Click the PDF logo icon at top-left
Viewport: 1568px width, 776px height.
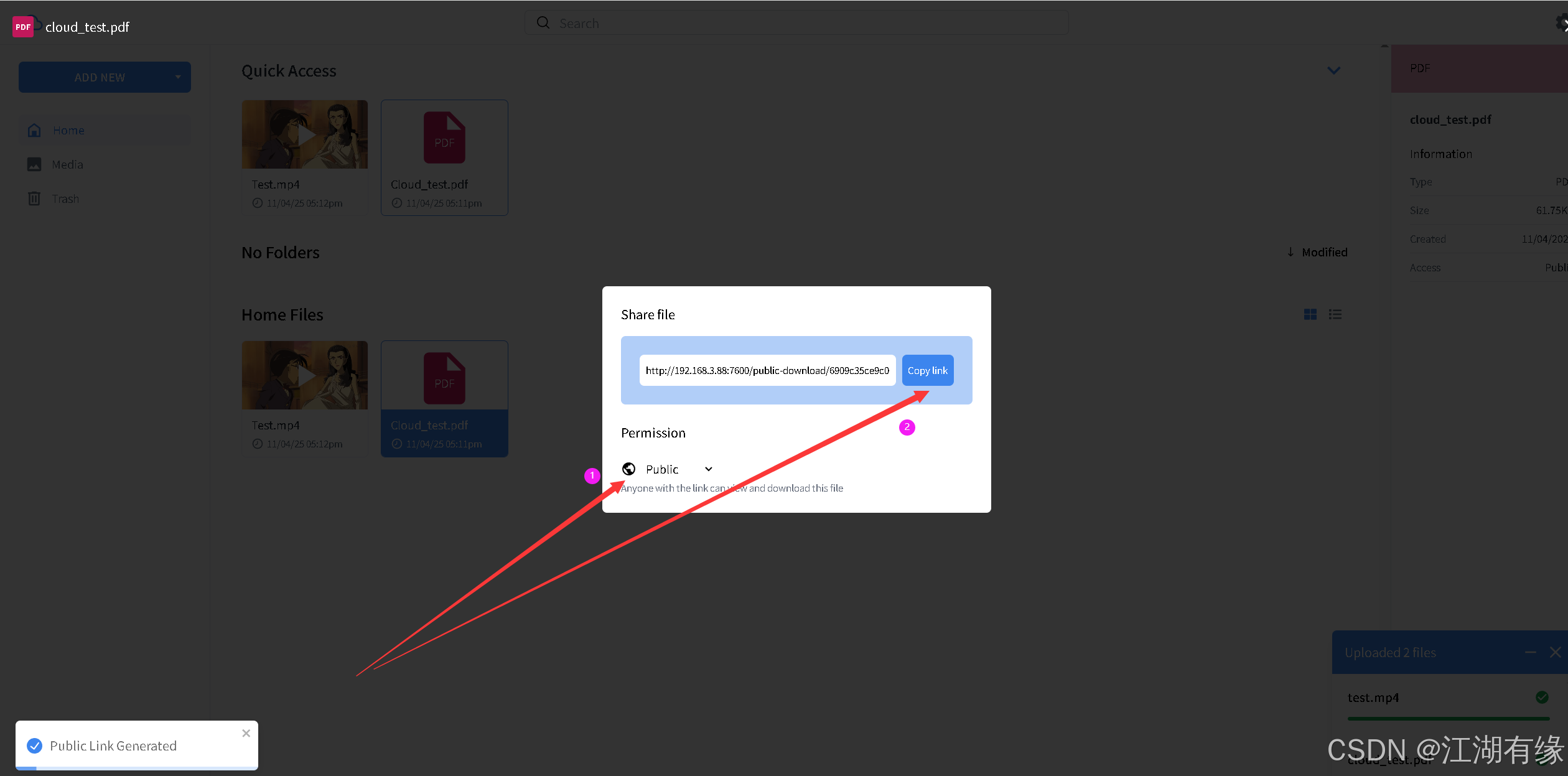pos(23,27)
